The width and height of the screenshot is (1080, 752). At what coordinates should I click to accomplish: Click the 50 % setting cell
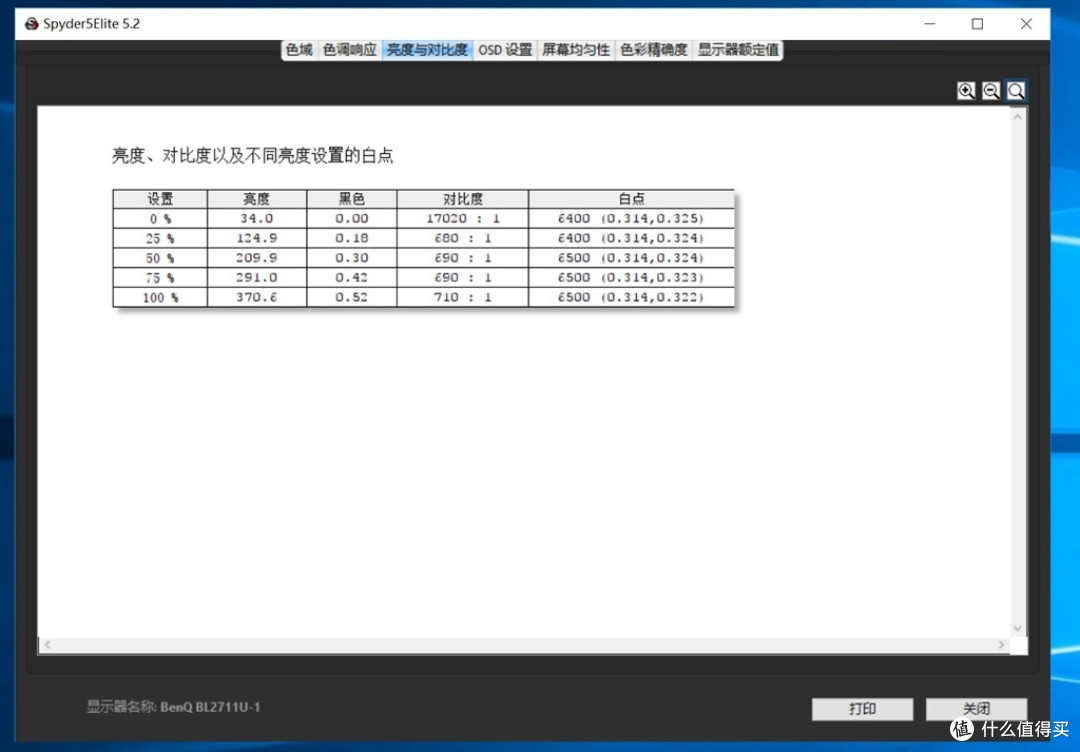pyautogui.click(x=160, y=258)
